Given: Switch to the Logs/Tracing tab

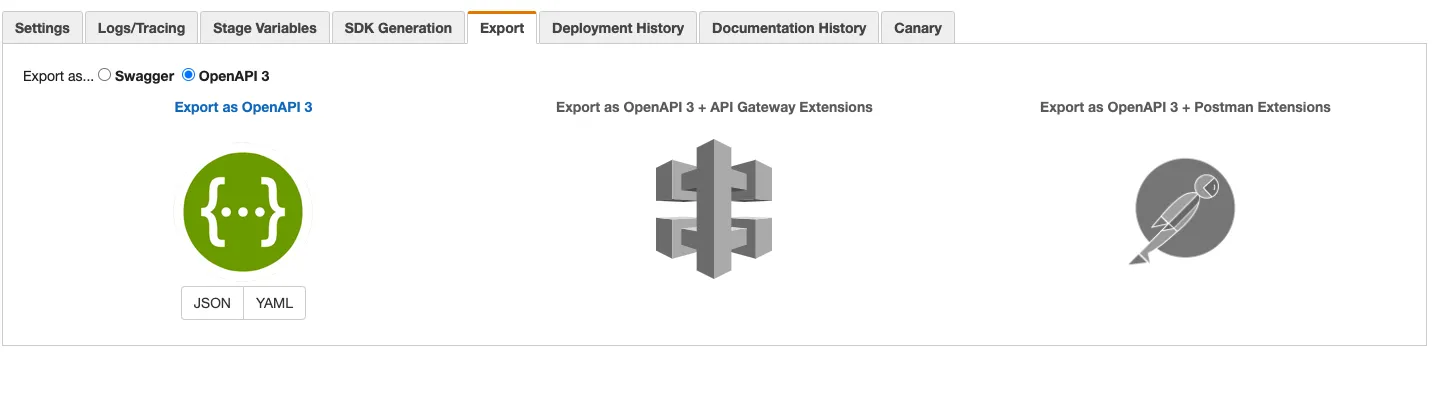Looking at the screenshot, I should point(141,28).
